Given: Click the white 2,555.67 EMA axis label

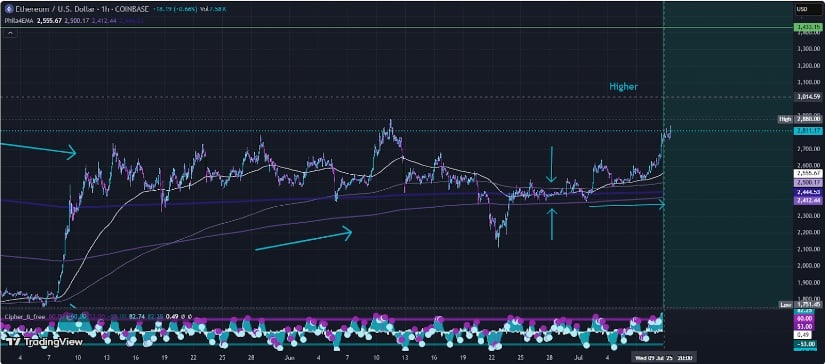Looking at the screenshot, I should click(808, 173).
